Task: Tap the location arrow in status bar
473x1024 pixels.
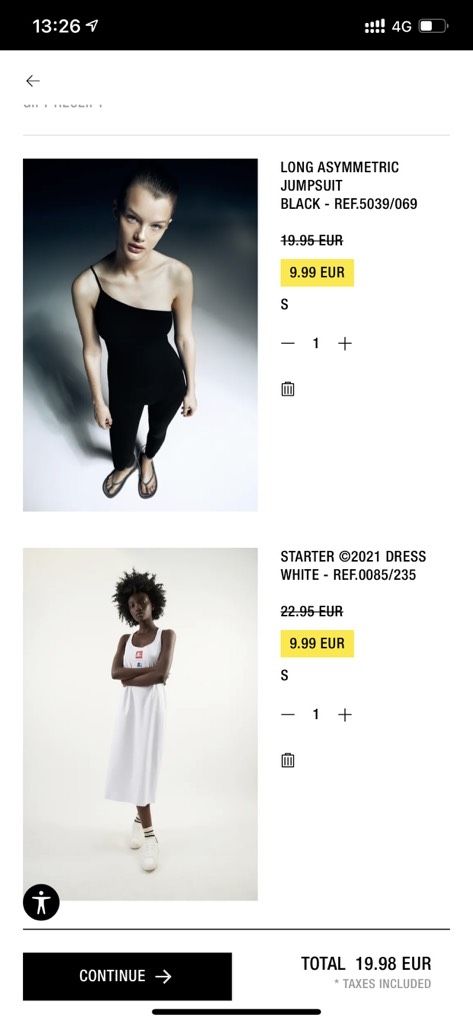Action: 92,25
